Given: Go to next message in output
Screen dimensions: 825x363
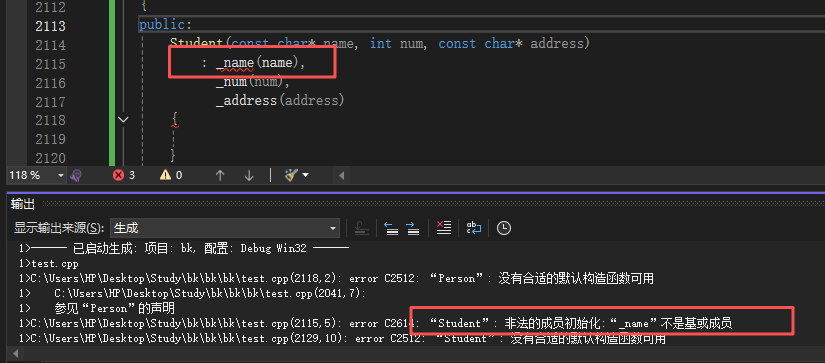Looking at the screenshot, I should point(413,228).
